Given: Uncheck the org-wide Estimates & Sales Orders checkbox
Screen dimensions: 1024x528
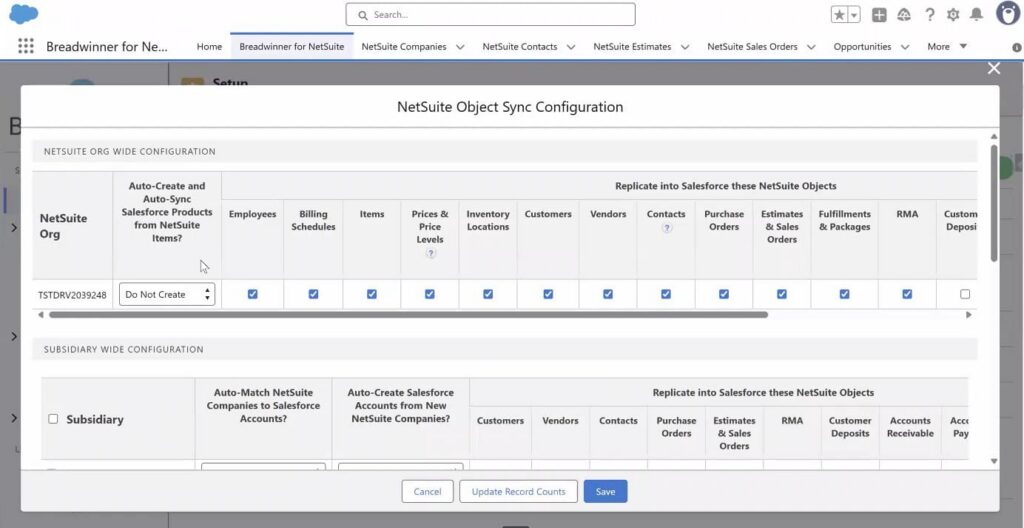Looking at the screenshot, I should [782, 294].
